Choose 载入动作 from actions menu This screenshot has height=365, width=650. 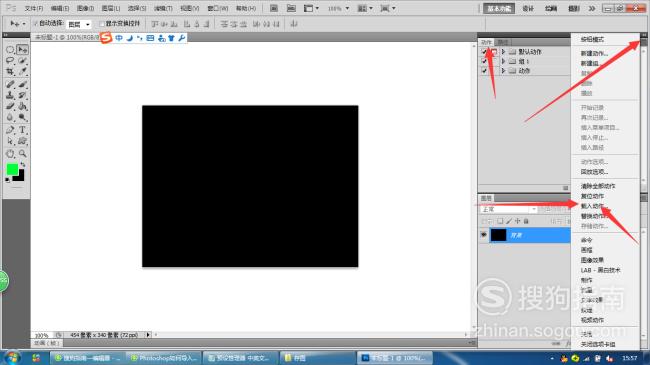(x=594, y=206)
